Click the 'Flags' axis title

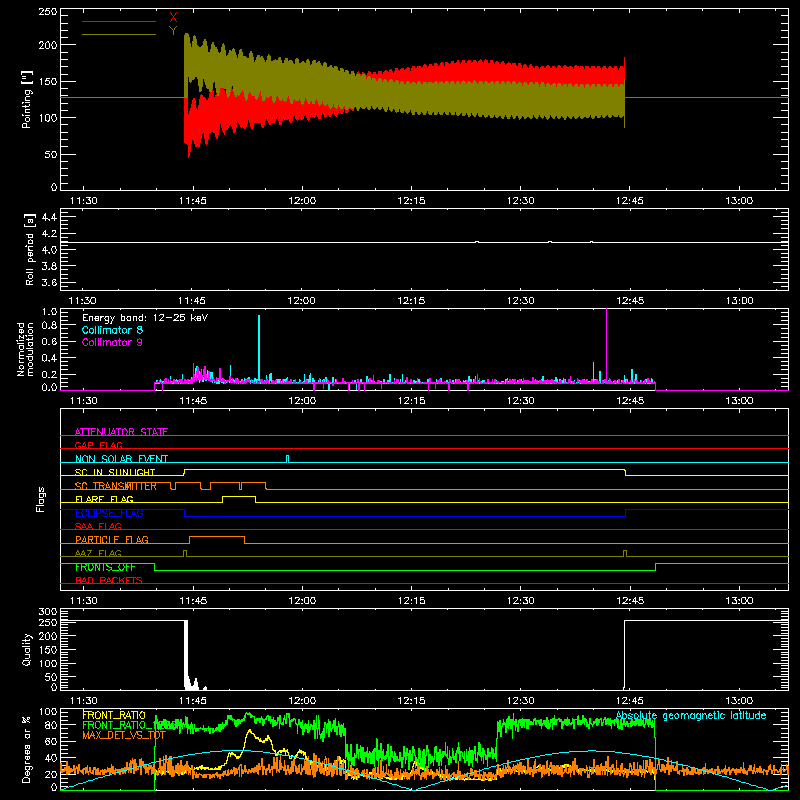click(40, 499)
